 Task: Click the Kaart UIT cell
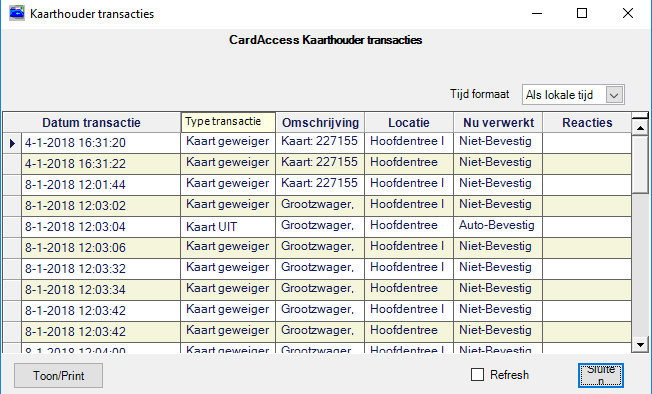point(228,227)
